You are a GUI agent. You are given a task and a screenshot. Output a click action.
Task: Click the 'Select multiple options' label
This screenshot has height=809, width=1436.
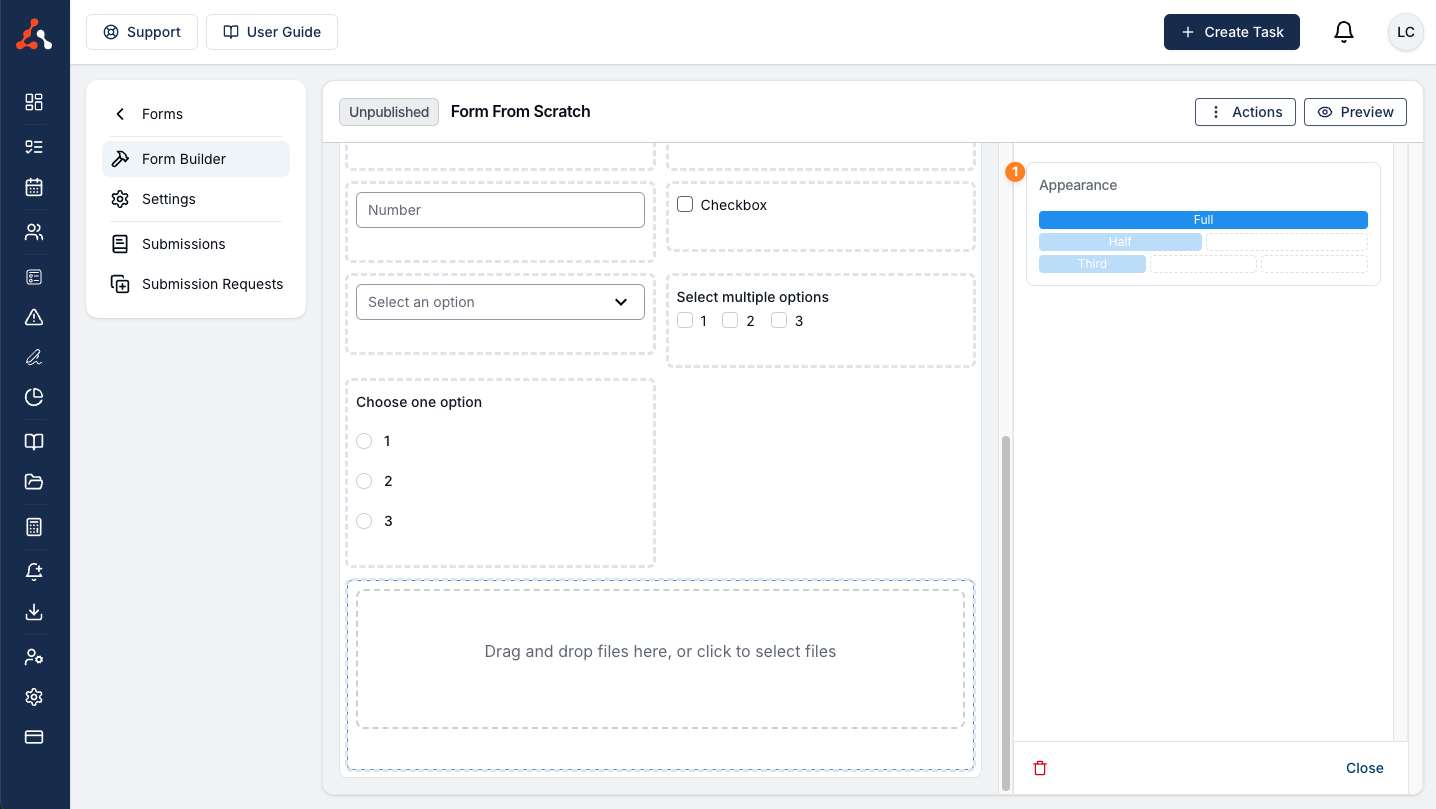coord(753,297)
